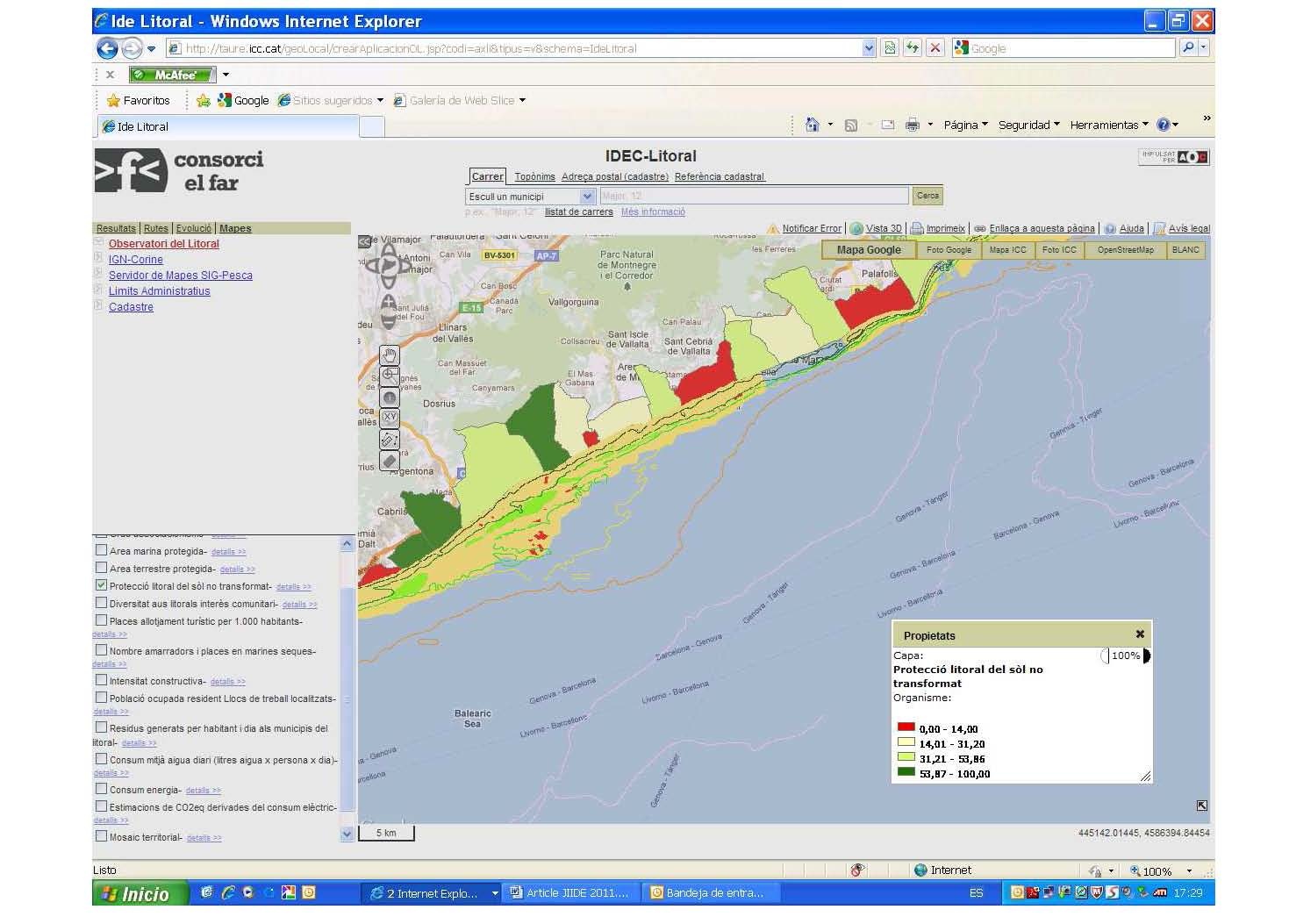This screenshot has width=1289, height=924.
Task: Print with the IE printer icon
Action: pyautogui.click(x=913, y=125)
